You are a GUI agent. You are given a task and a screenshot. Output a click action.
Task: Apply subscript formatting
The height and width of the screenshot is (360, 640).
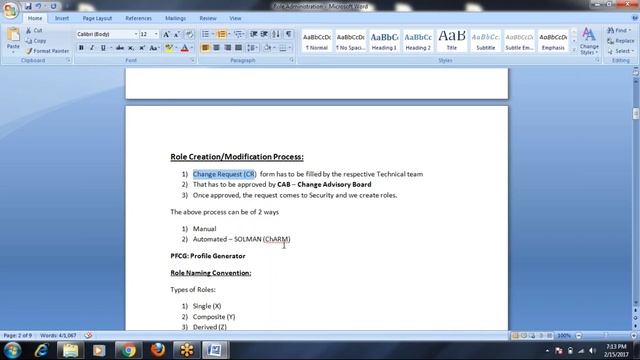(131, 48)
